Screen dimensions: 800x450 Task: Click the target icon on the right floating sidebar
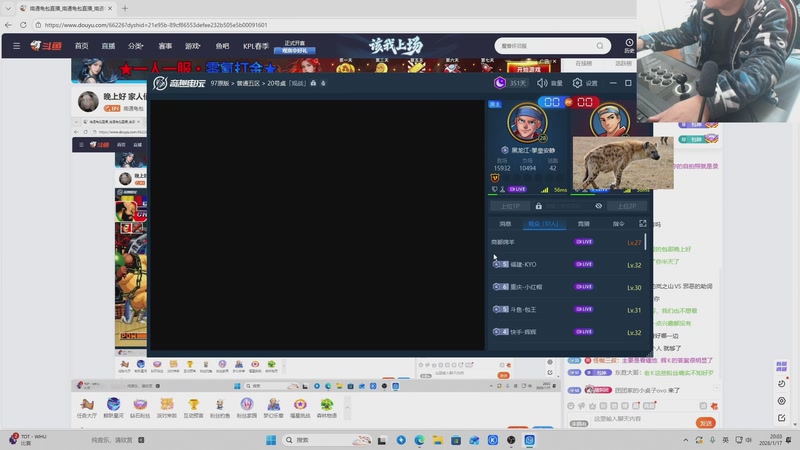[782, 401]
